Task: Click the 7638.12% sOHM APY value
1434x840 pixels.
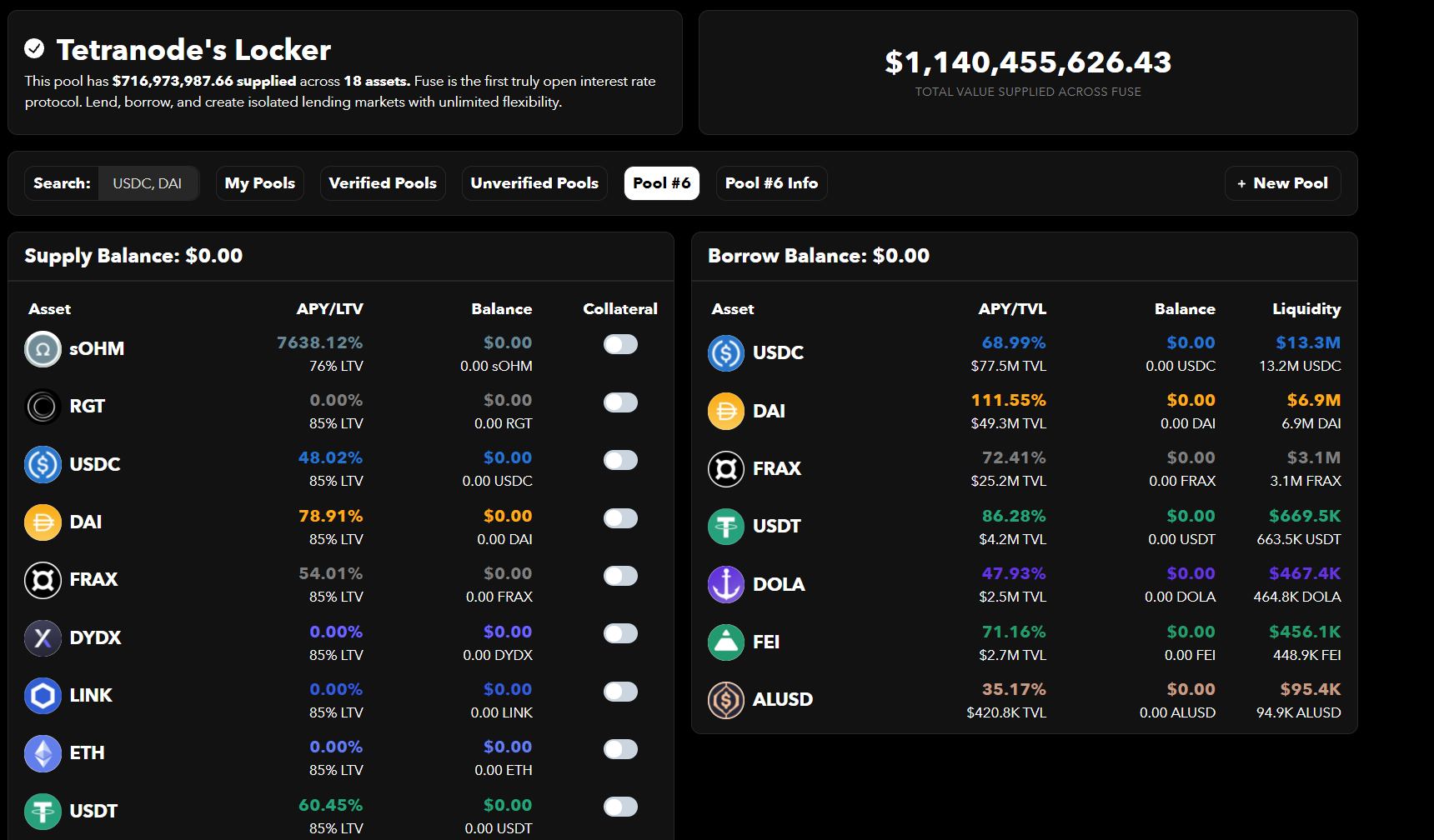Action: (320, 342)
